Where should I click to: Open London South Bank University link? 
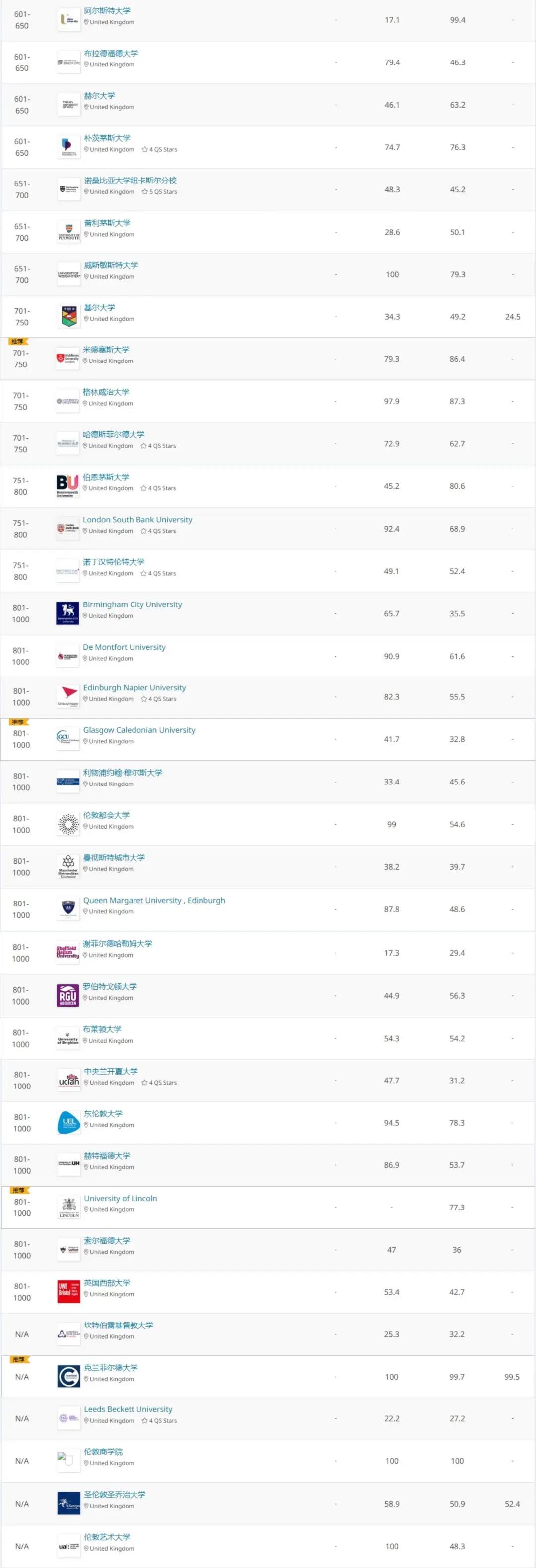tap(137, 519)
